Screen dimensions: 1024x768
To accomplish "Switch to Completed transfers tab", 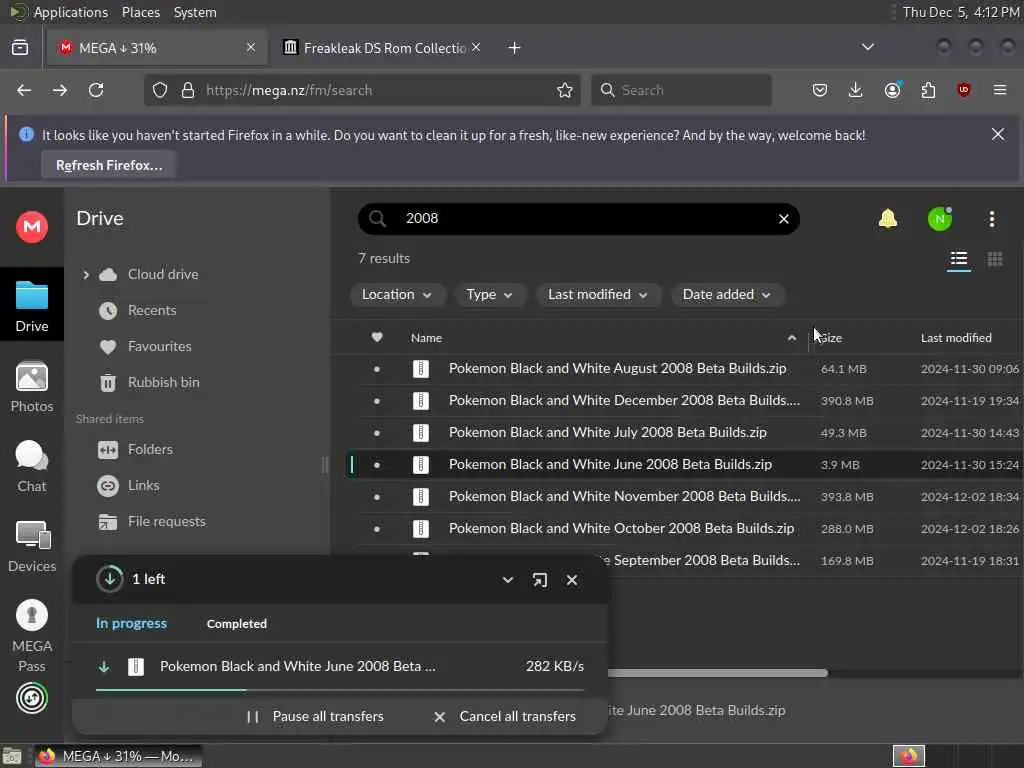I will click(x=236, y=624).
